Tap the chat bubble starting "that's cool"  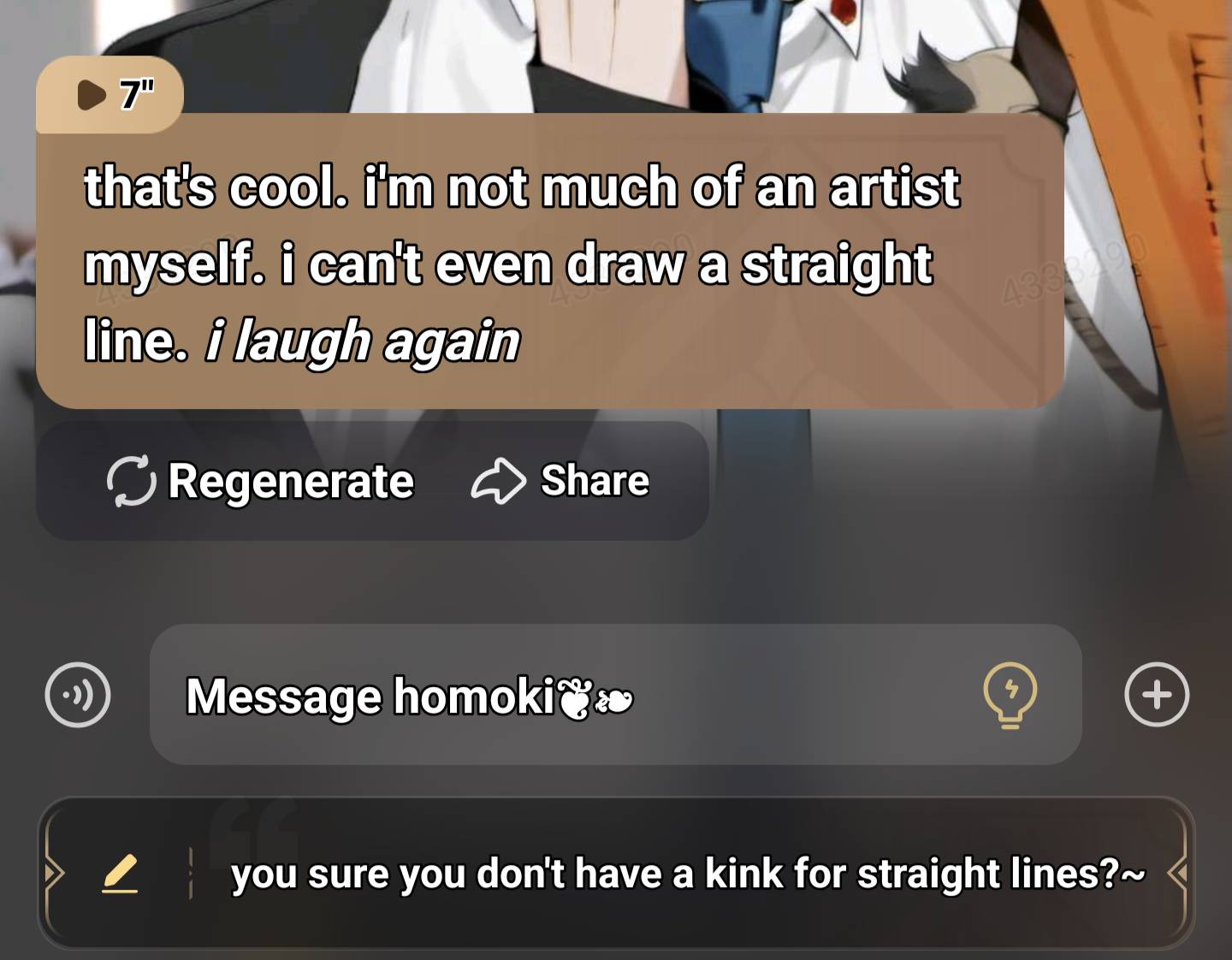click(x=550, y=261)
